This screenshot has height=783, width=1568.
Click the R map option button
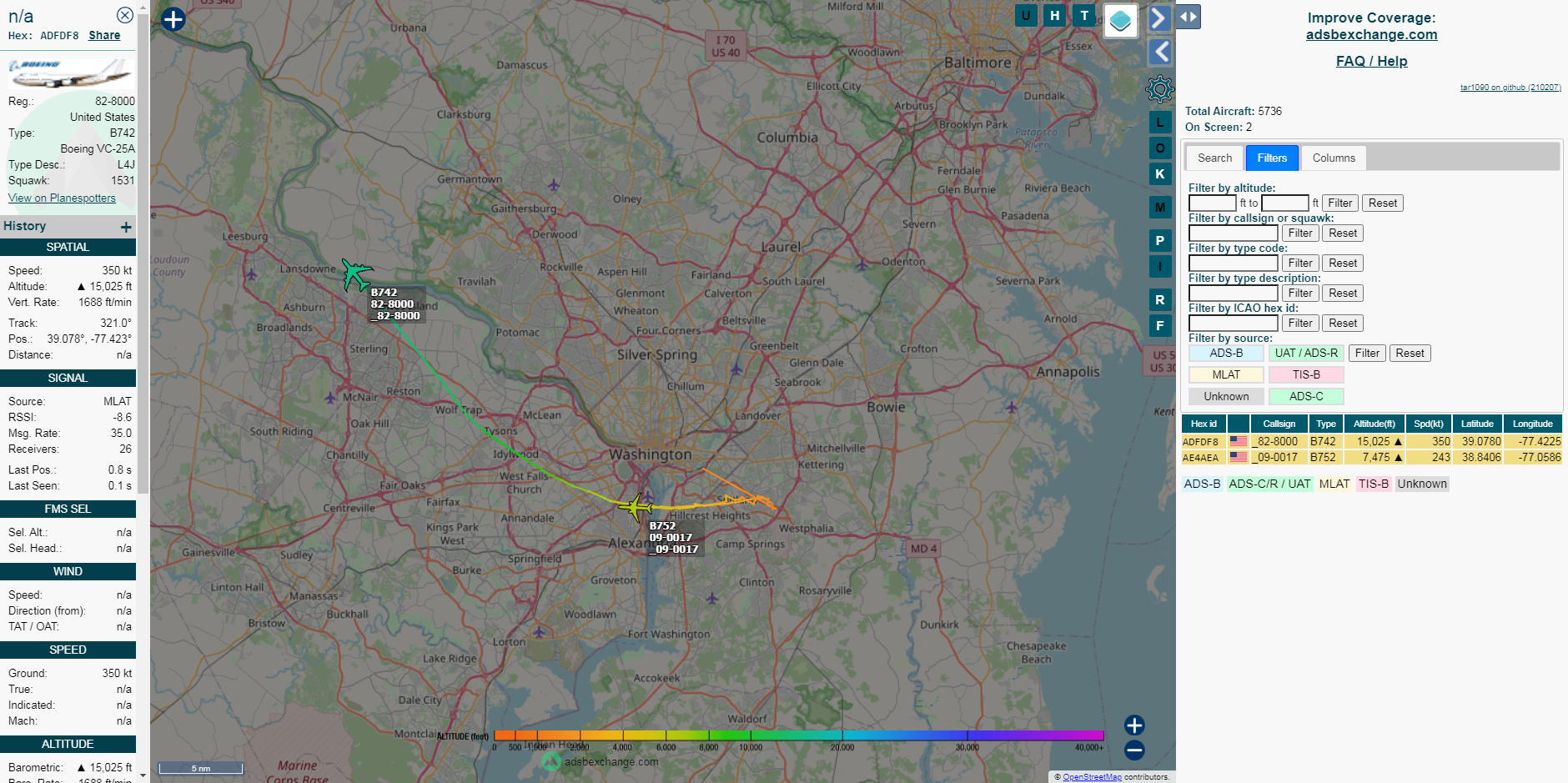point(1160,300)
